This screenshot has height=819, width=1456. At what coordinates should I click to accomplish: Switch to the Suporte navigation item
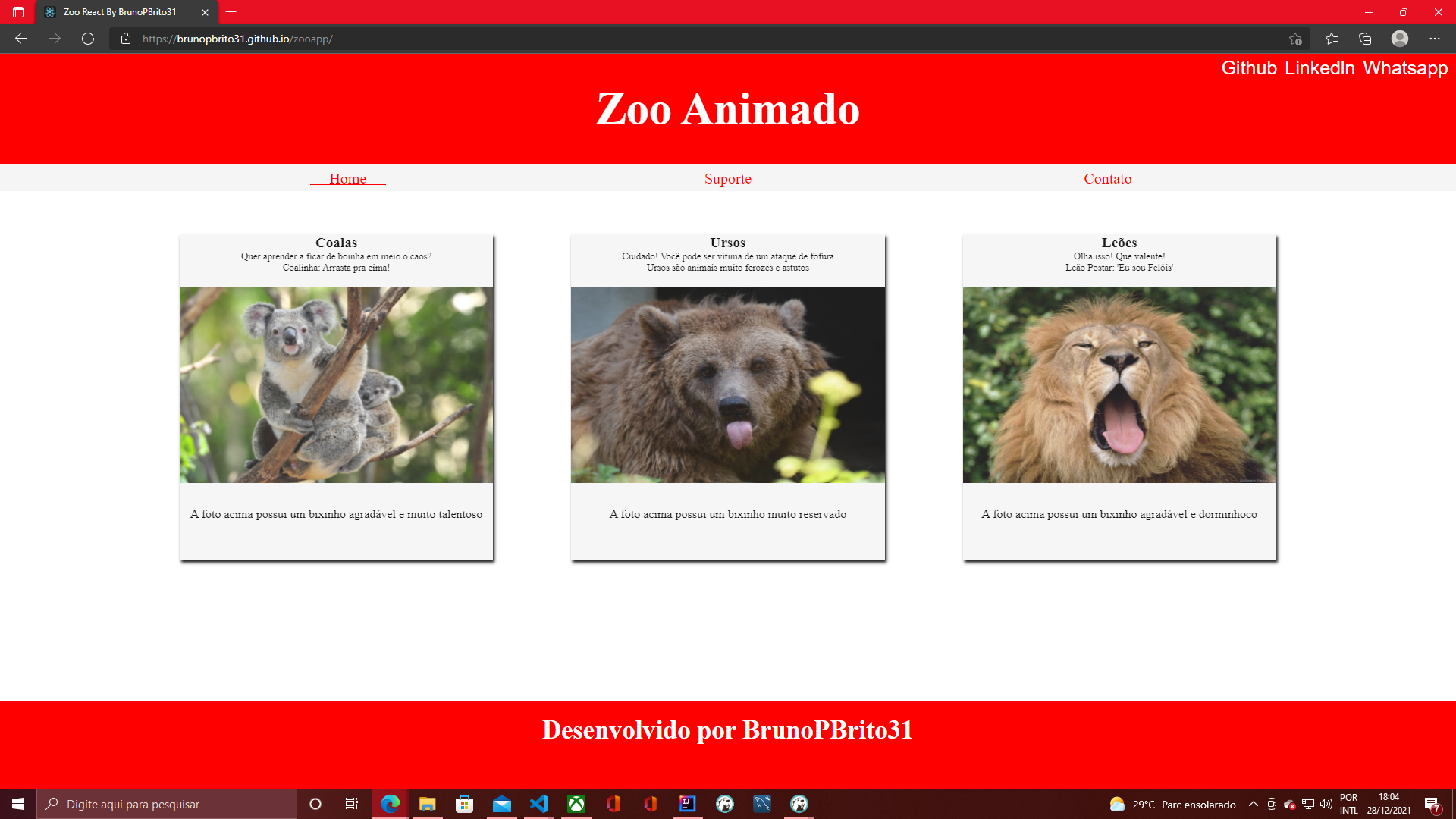[x=727, y=179]
